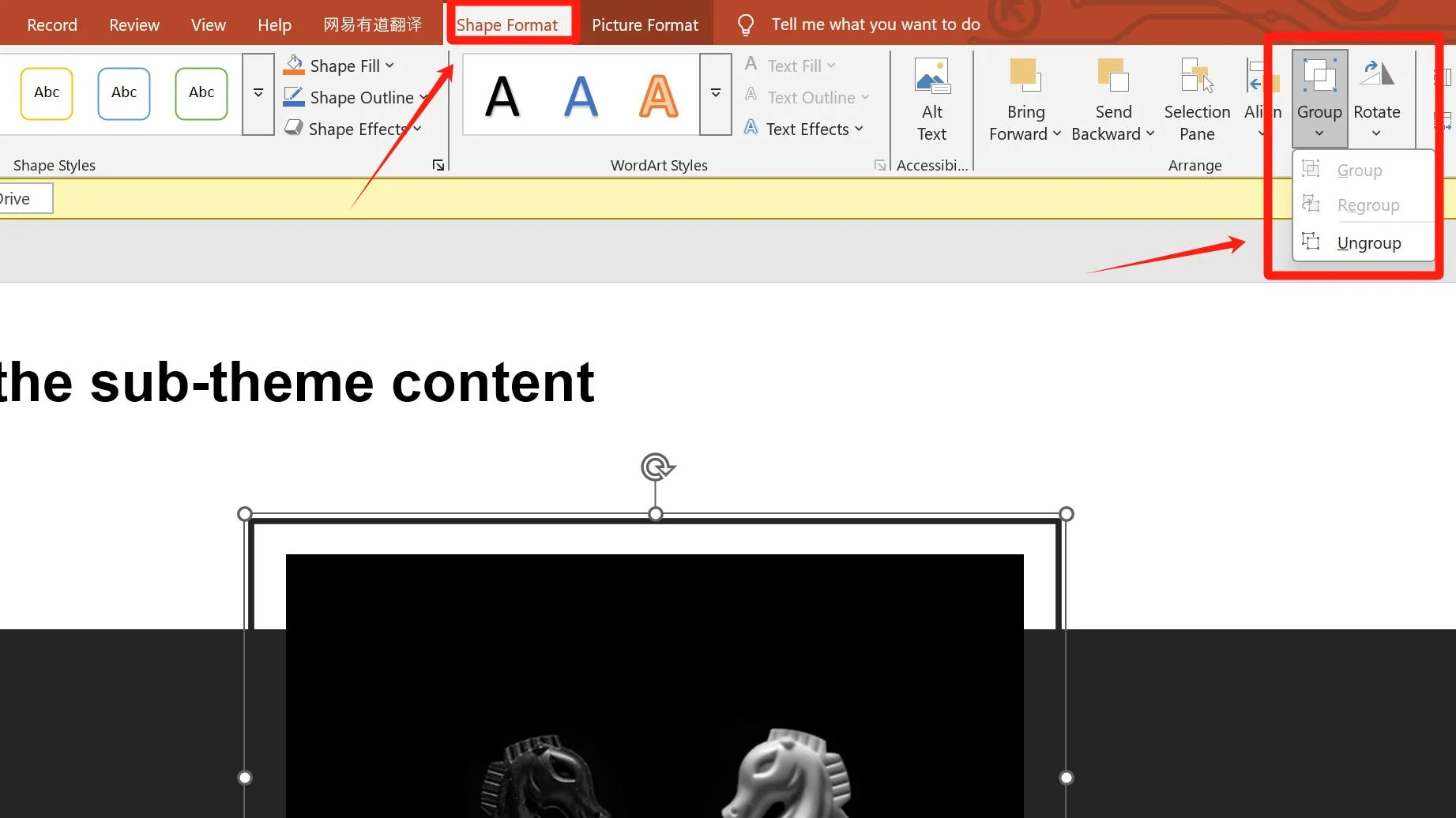Expand the Shape Styles gallery
Screen dimensions: 1456x818
pyautogui.click(x=258, y=93)
